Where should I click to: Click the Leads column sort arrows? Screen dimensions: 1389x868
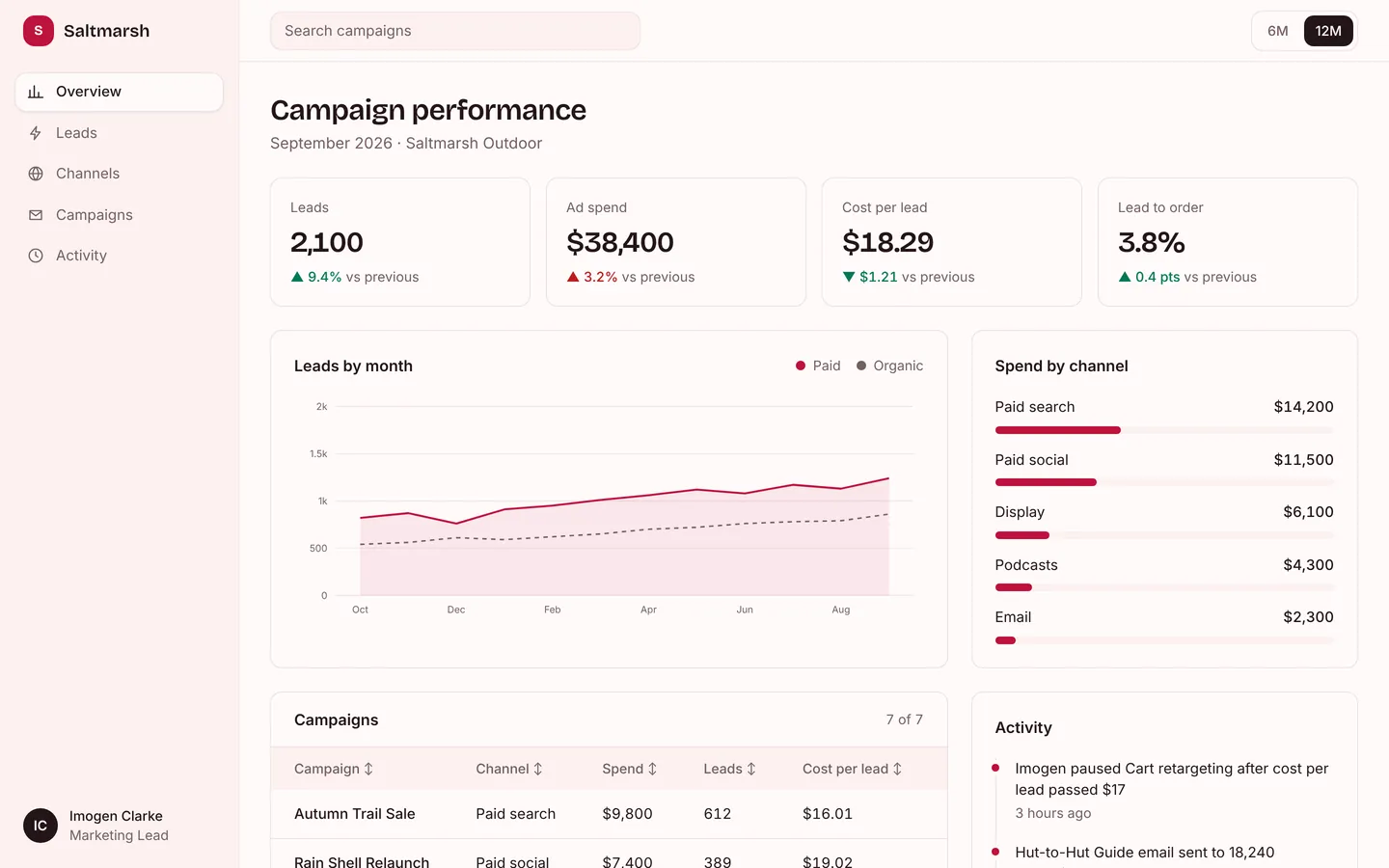coord(751,769)
